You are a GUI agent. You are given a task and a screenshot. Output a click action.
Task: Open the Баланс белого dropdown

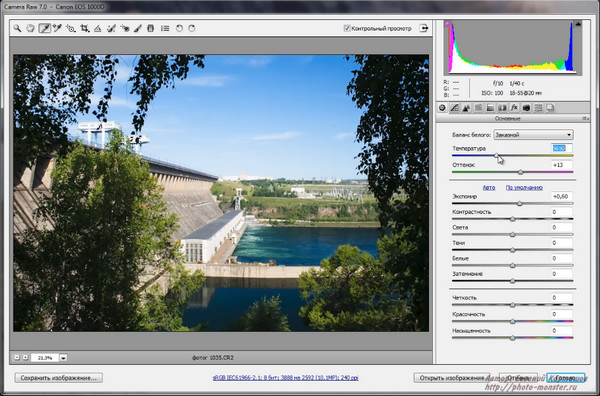[x=533, y=135]
